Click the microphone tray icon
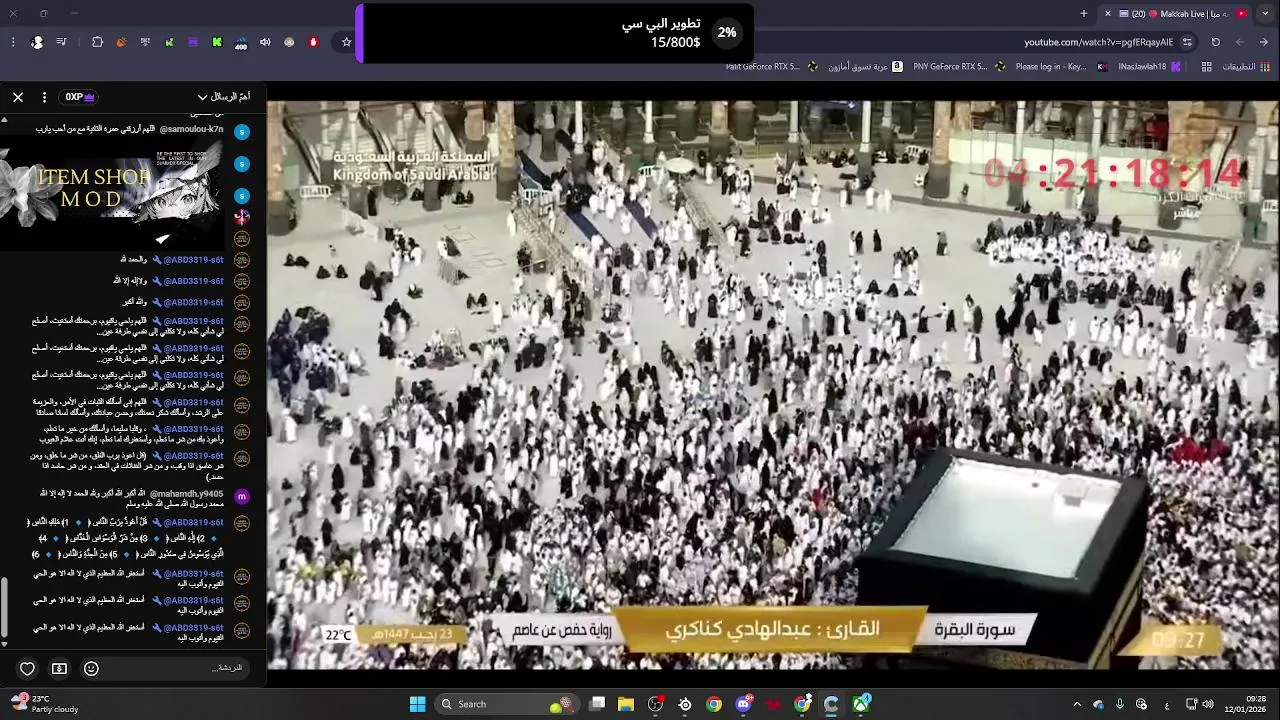The image size is (1280, 720). [x=1120, y=704]
